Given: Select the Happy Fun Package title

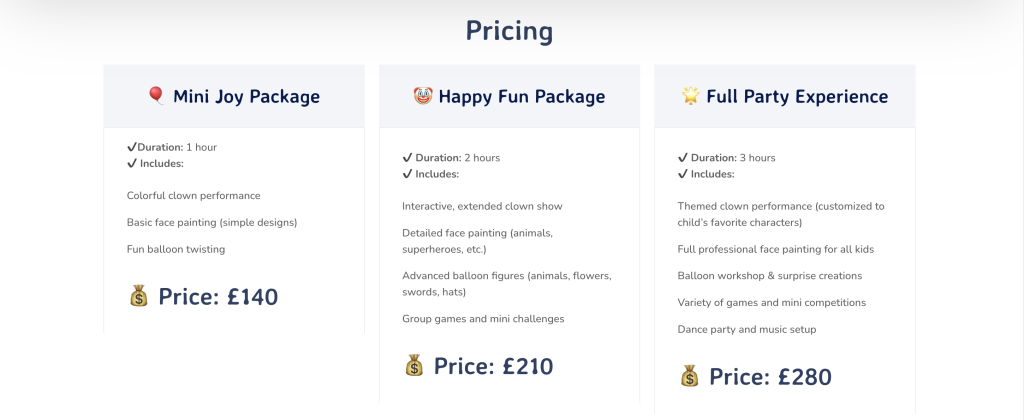Looking at the screenshot, I should pyautogui.click(x=521, y=97).
